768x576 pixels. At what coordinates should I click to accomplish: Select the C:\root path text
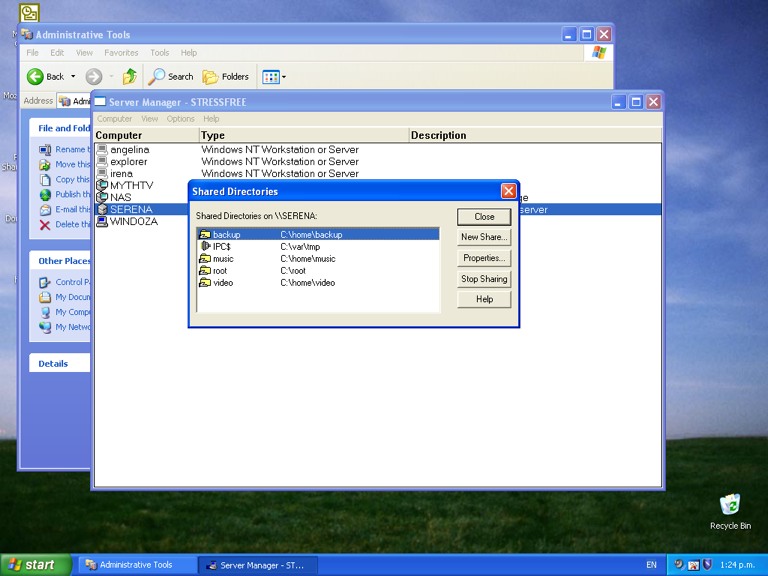click(293, 271)
